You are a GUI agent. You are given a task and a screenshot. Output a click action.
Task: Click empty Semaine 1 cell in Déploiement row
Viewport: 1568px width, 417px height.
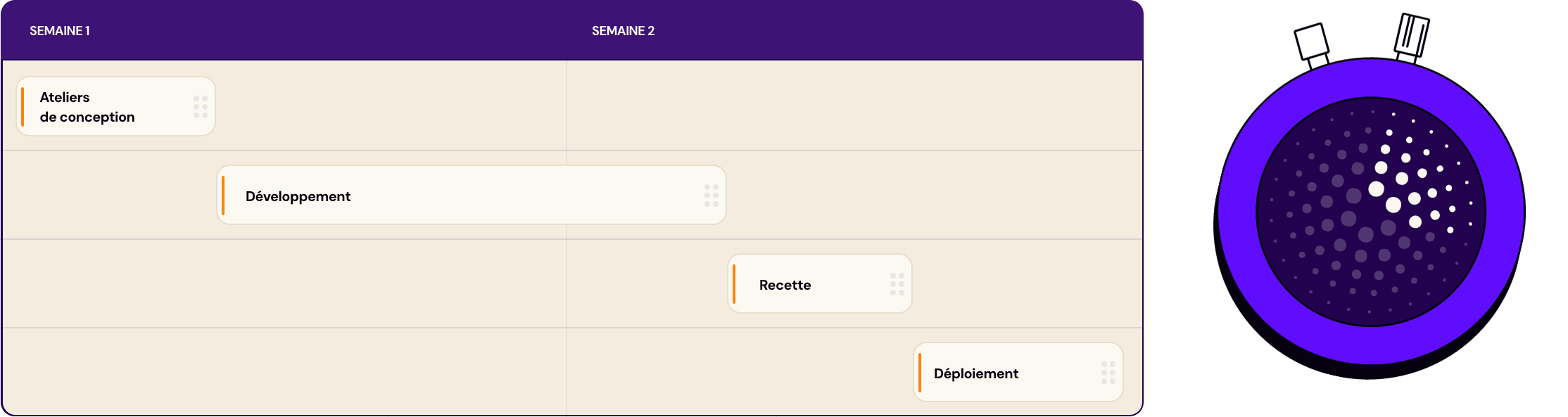[x=284, y=371]
